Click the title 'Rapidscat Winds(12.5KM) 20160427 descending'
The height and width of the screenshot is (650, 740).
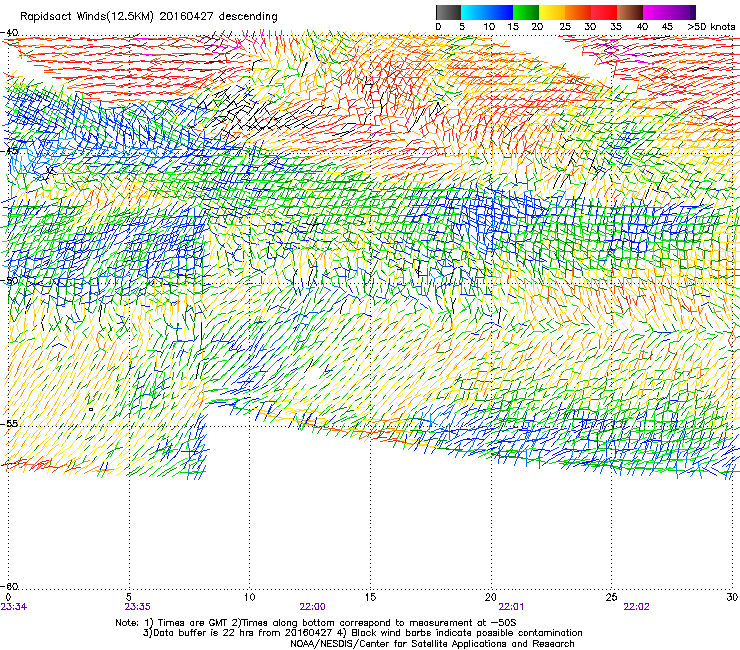pos(149,17)
